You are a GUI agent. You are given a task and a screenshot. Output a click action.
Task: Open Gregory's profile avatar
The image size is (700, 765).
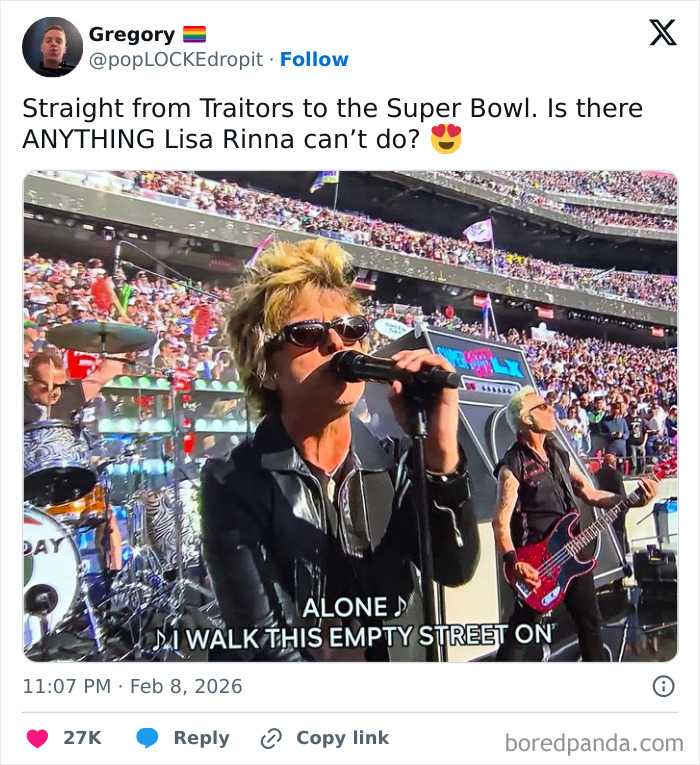pos(52,47)
